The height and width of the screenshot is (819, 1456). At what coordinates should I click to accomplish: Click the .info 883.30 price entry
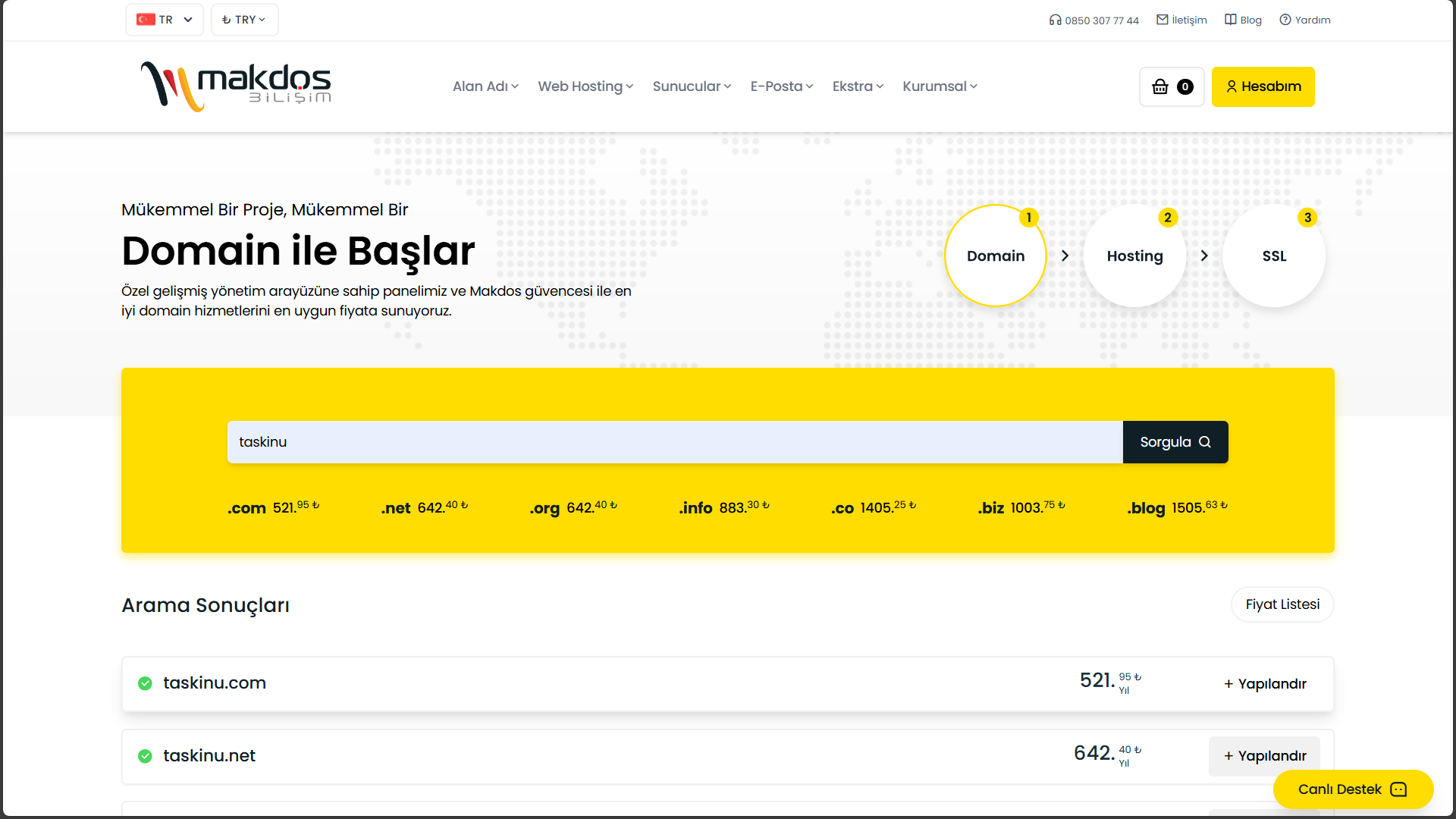coord(724,507)
